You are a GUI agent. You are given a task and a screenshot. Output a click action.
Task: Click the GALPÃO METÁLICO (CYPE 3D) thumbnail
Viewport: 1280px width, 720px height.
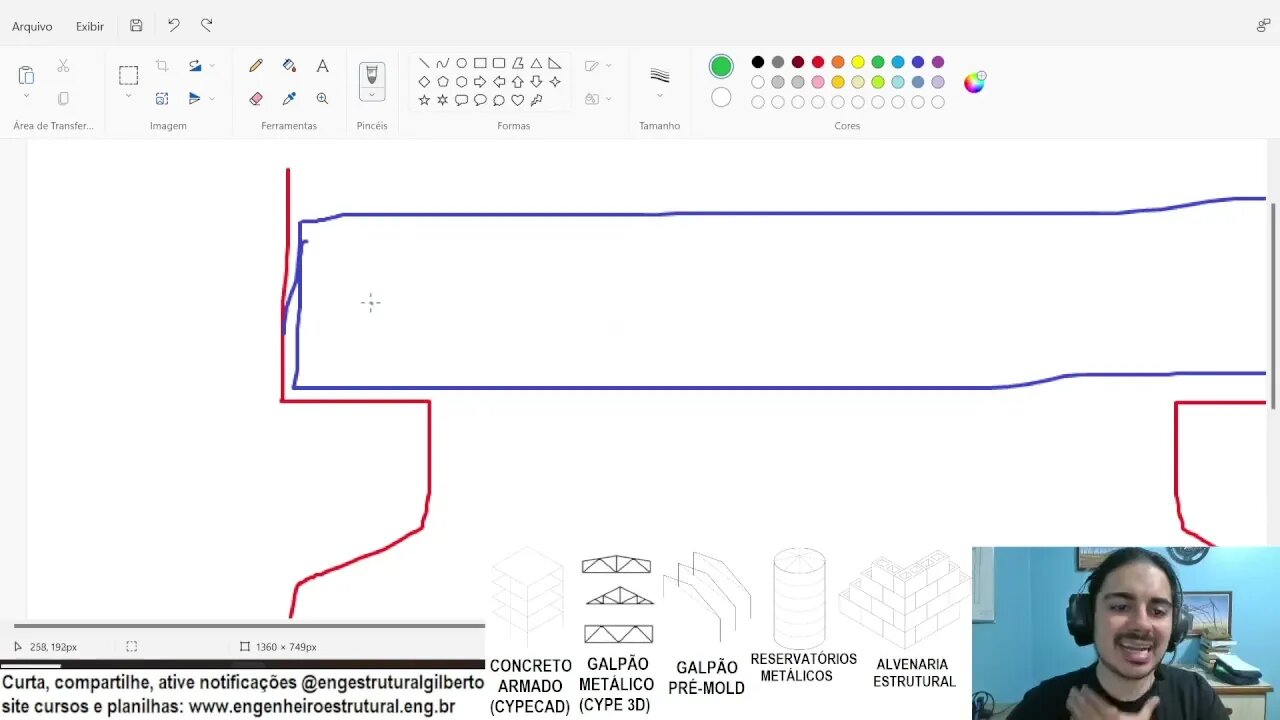coord(617,632)
